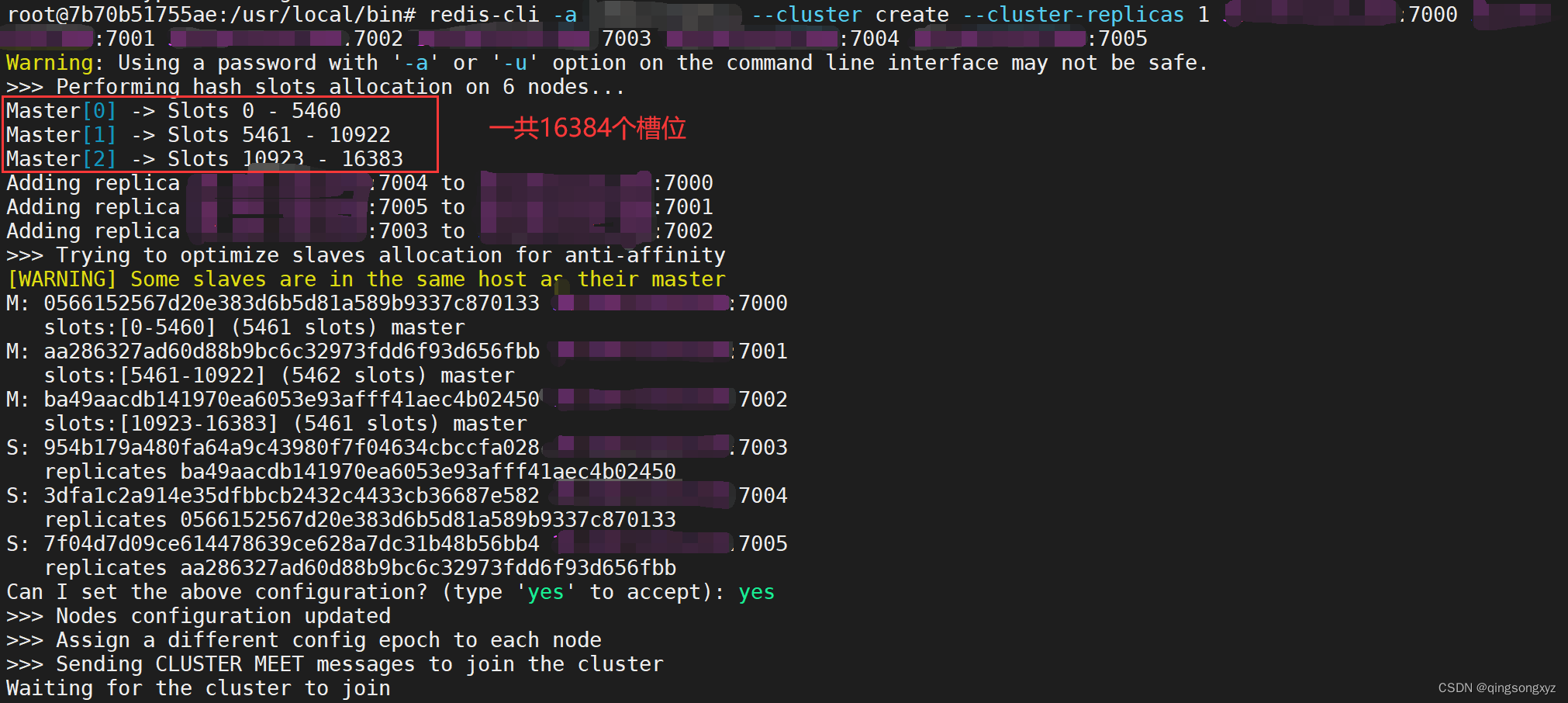
Task: Click the '>>> Nodes configuration updated' line
Action: click(199, 616)
